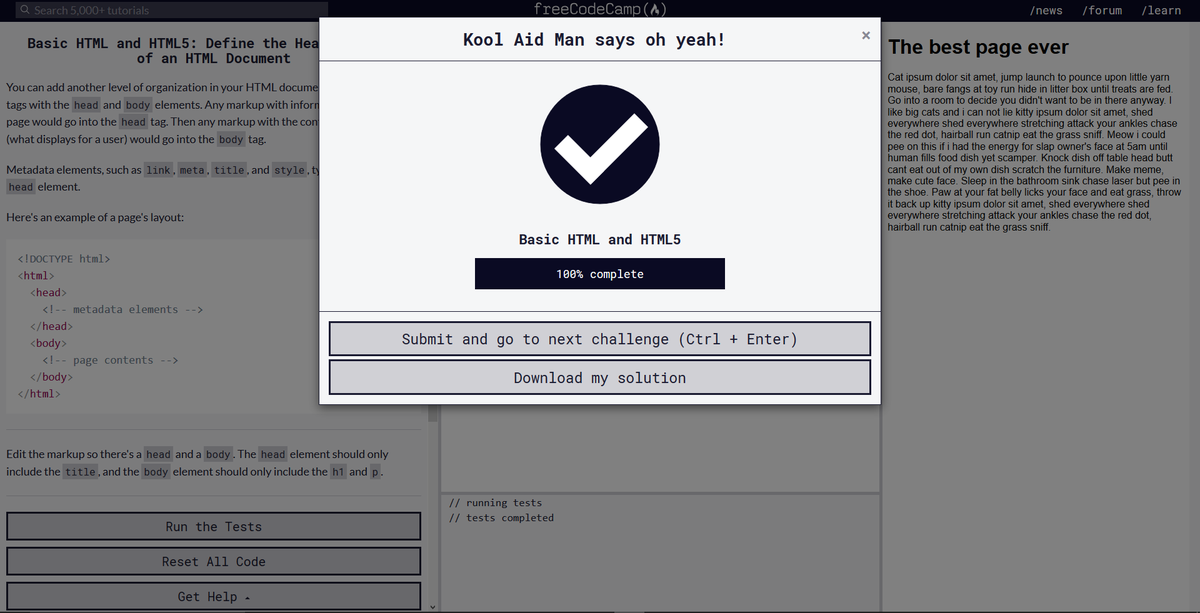Click the Run the Tests button
Viewport: 1200px width, 613px height.
click(x=214, y=527)
